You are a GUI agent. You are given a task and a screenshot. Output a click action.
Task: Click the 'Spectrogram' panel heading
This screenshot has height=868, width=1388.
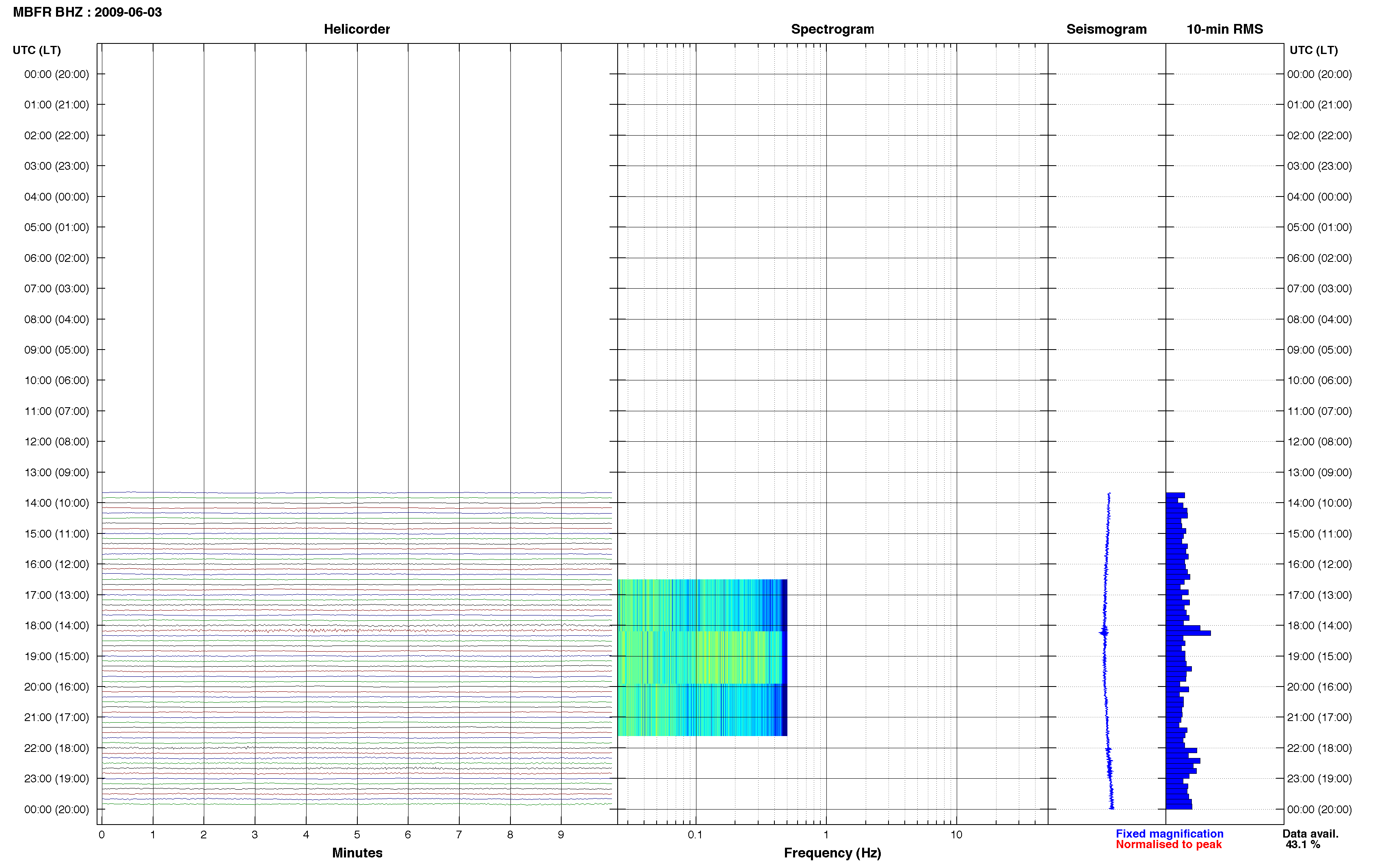(x=832, y=29)
